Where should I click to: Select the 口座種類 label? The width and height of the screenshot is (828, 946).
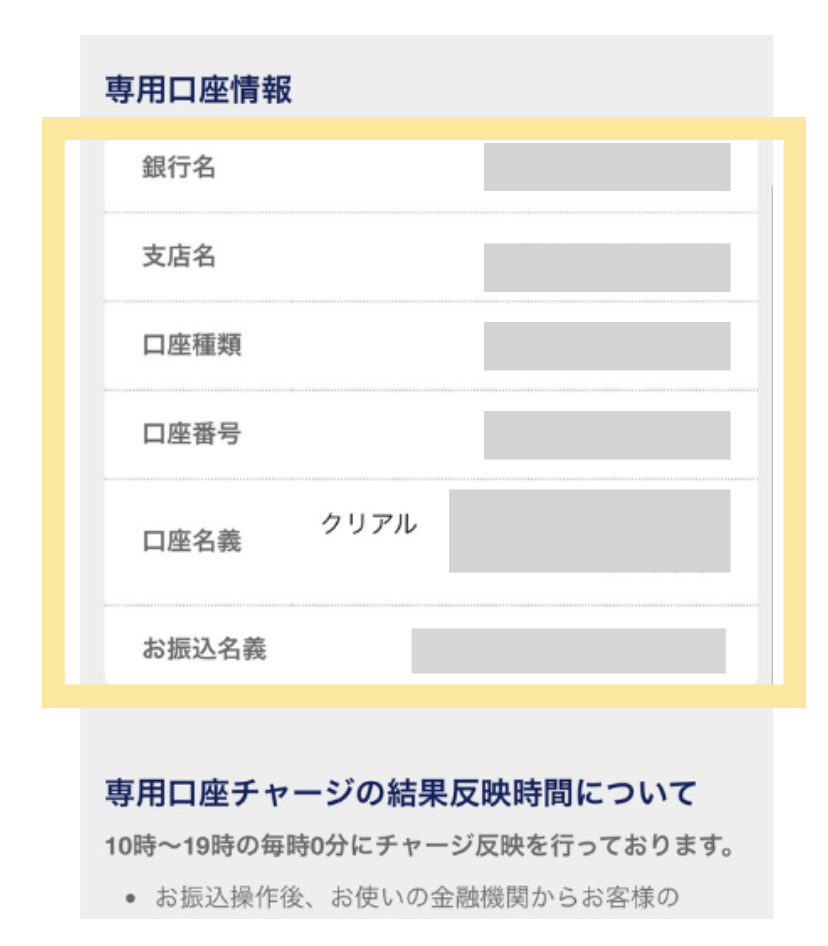pyautogui.click(x=192, y=344)
